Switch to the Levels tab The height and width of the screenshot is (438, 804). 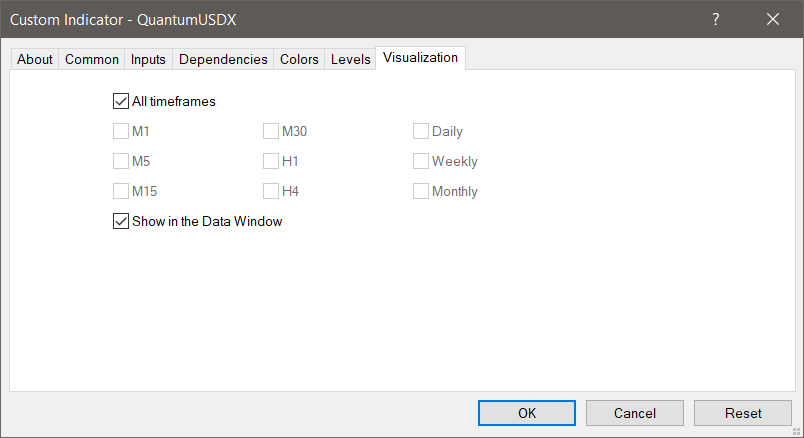click(x=350, y=60)
